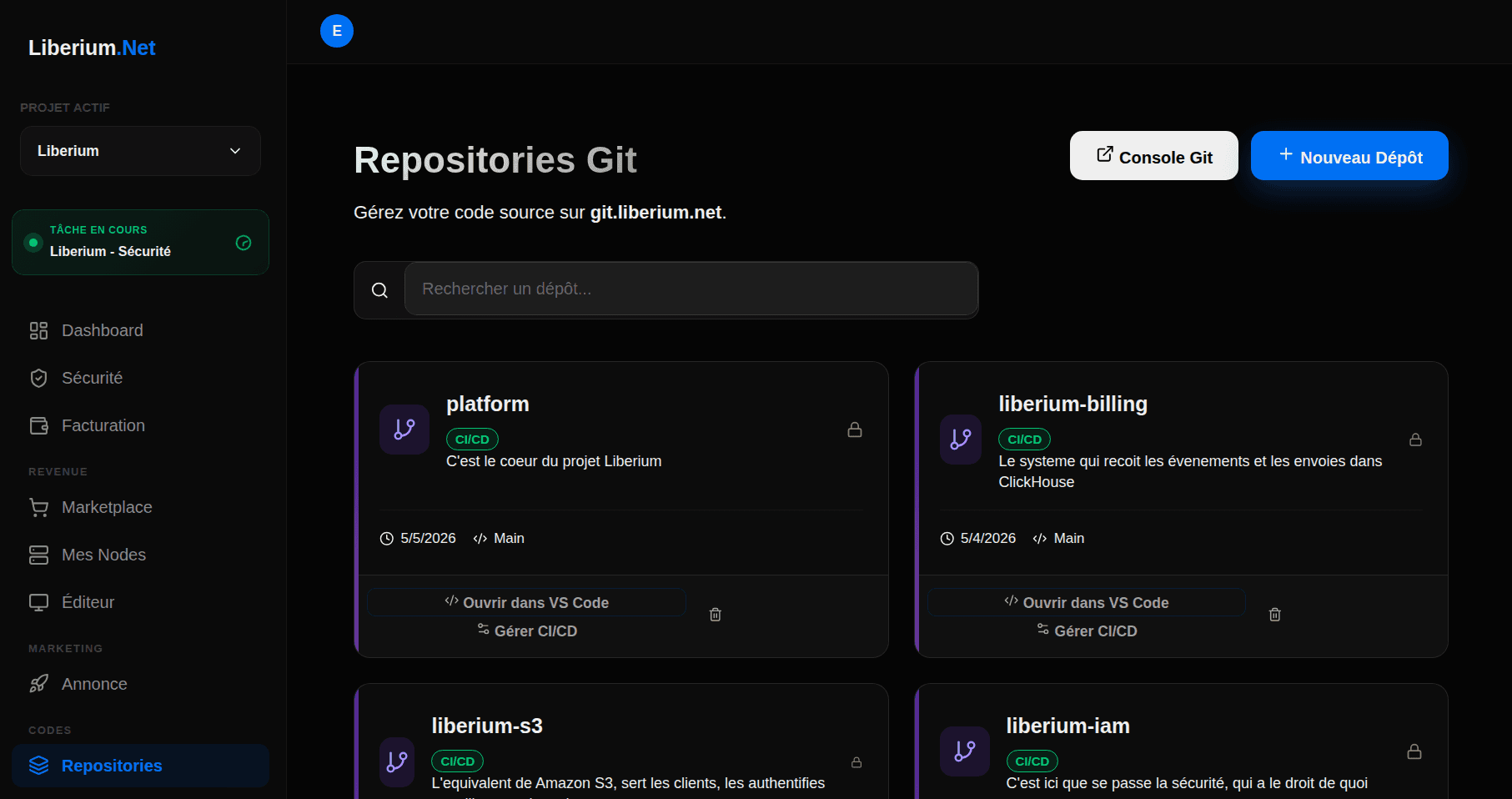
Task: Click the Mes Nodes server icon
Action: coord(38,555)
